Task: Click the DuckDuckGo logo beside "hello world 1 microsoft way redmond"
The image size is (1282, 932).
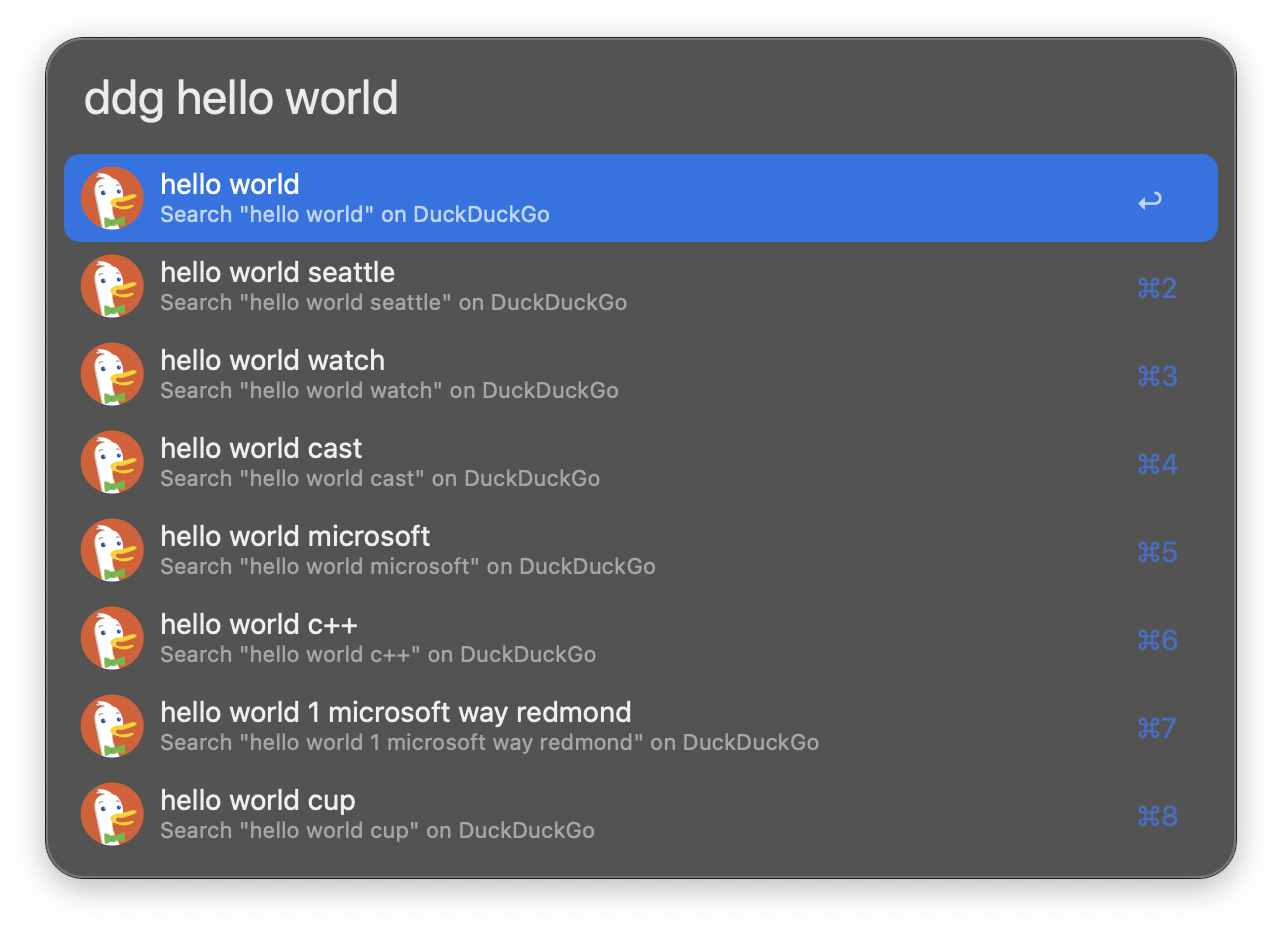Action: [112, 726]
